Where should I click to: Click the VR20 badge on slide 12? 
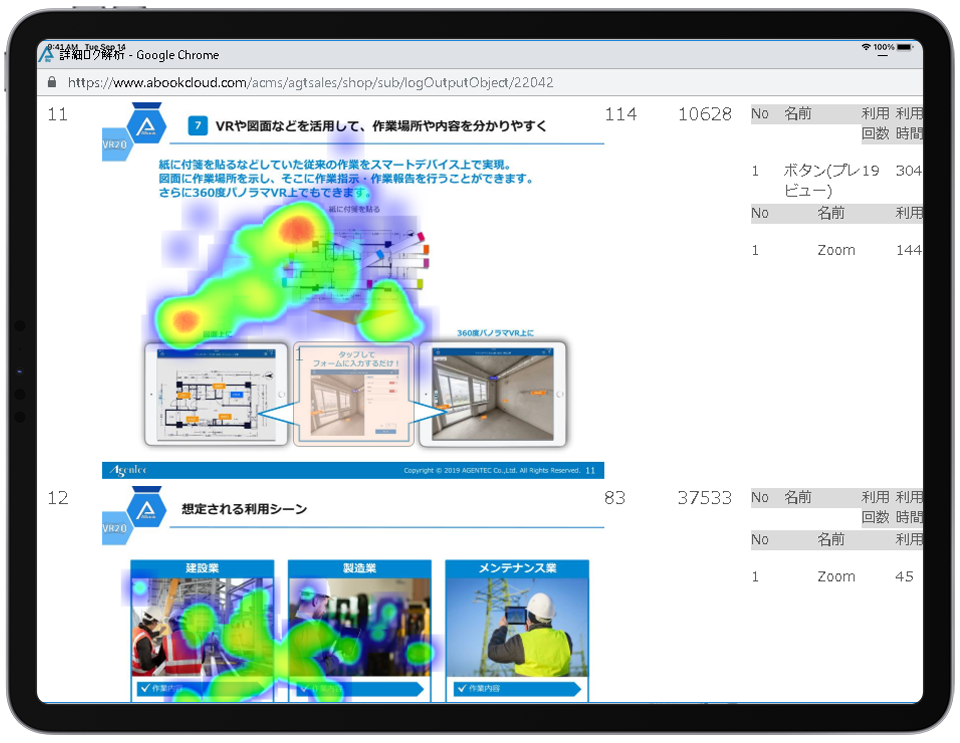click(115, 528)
